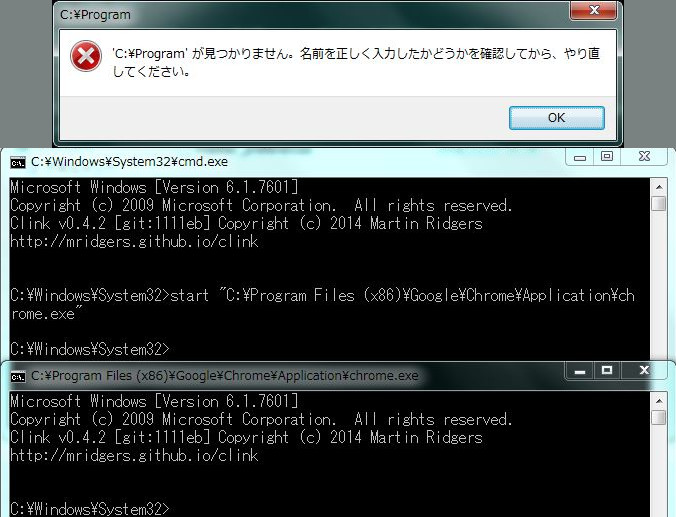Click Copyright 2009 Microsoft line in chrome.exe window
Viewport: 676px width, 517px height.
(x=261, y=419)
